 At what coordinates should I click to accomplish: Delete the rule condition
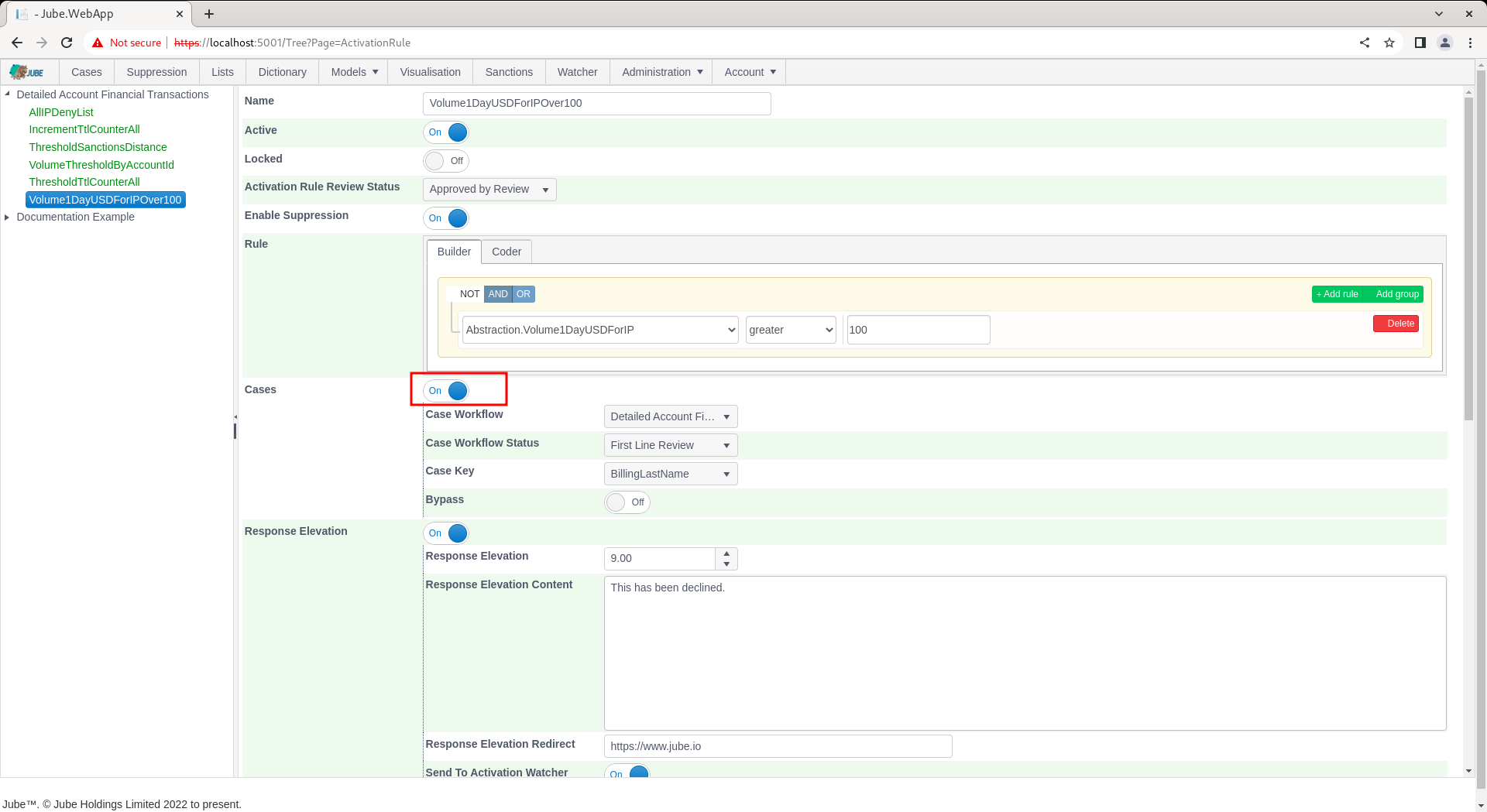pyautogui.click(x=1396, y=324)
